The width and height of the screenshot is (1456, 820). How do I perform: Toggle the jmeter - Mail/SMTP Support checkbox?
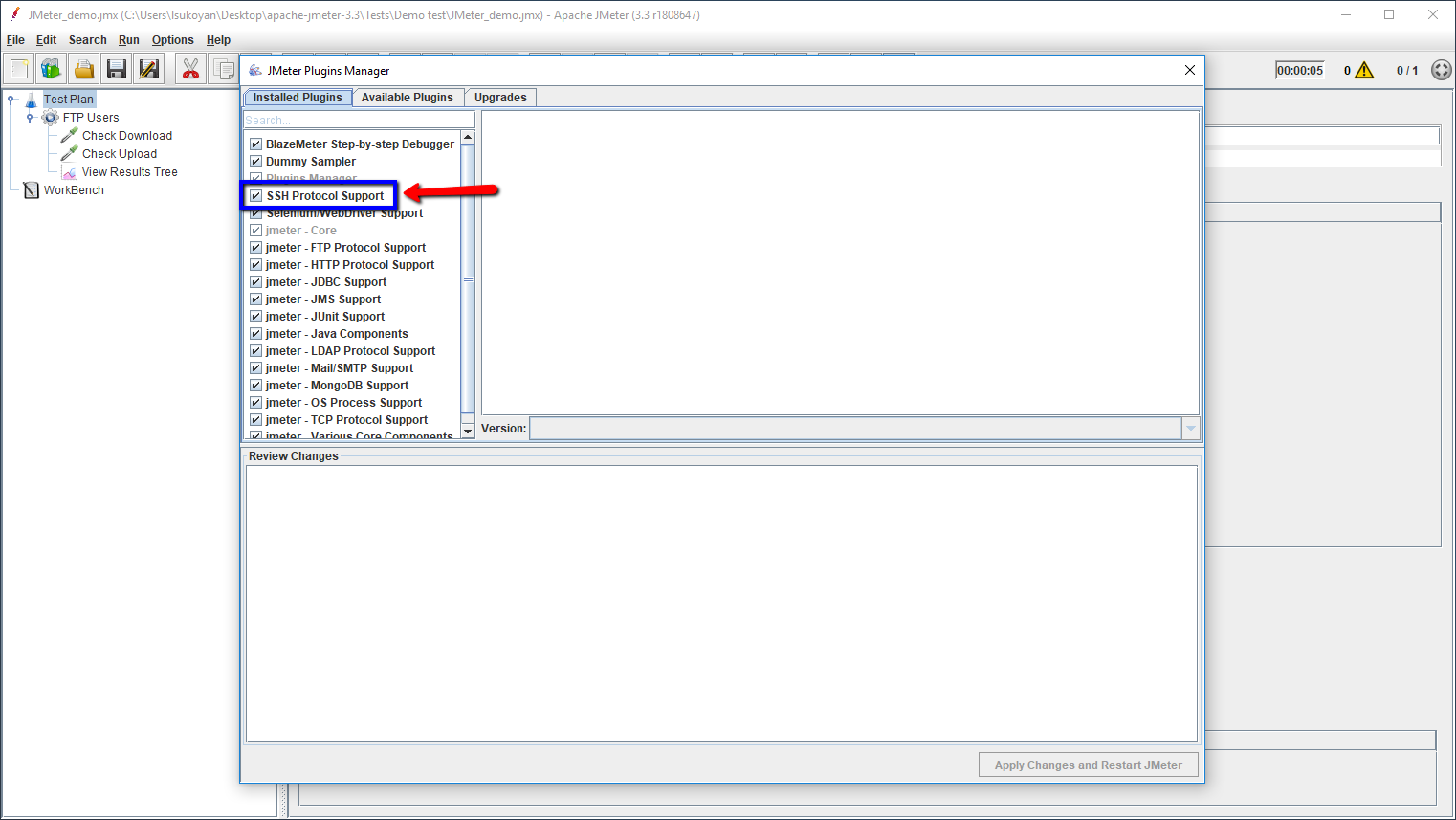point(256,368)
